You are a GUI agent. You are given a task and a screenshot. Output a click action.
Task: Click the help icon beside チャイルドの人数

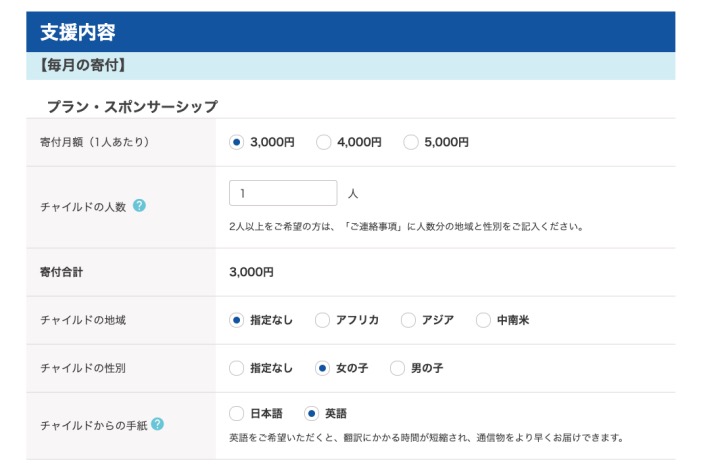point(139,205)
